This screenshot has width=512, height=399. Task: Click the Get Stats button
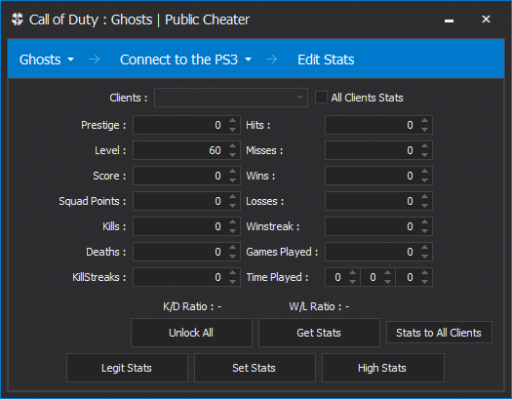[319, 332]
